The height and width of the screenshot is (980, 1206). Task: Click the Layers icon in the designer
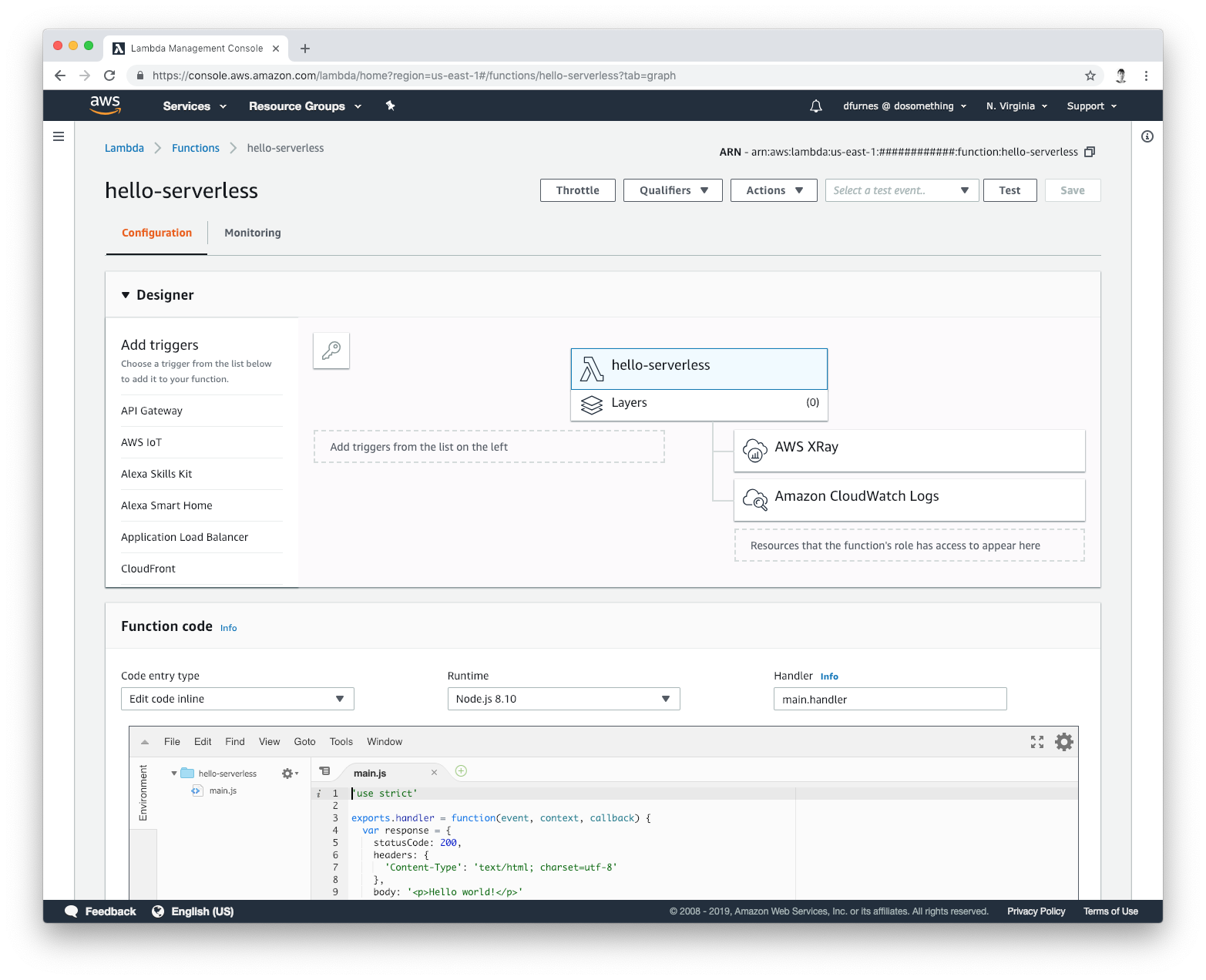(591, 404)
